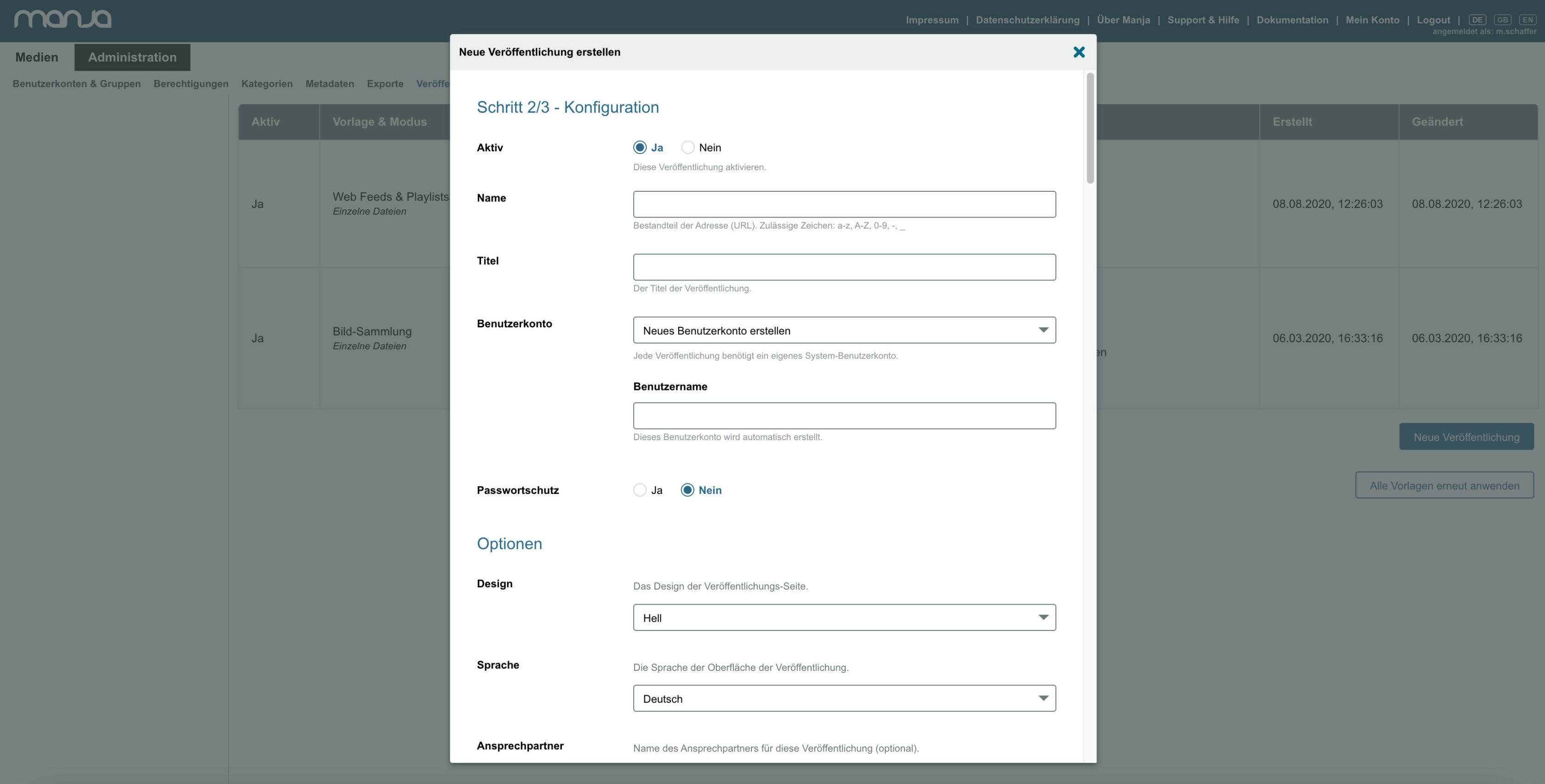
Task: Click the Optionen section heading
Action: (x=509, y=544)
